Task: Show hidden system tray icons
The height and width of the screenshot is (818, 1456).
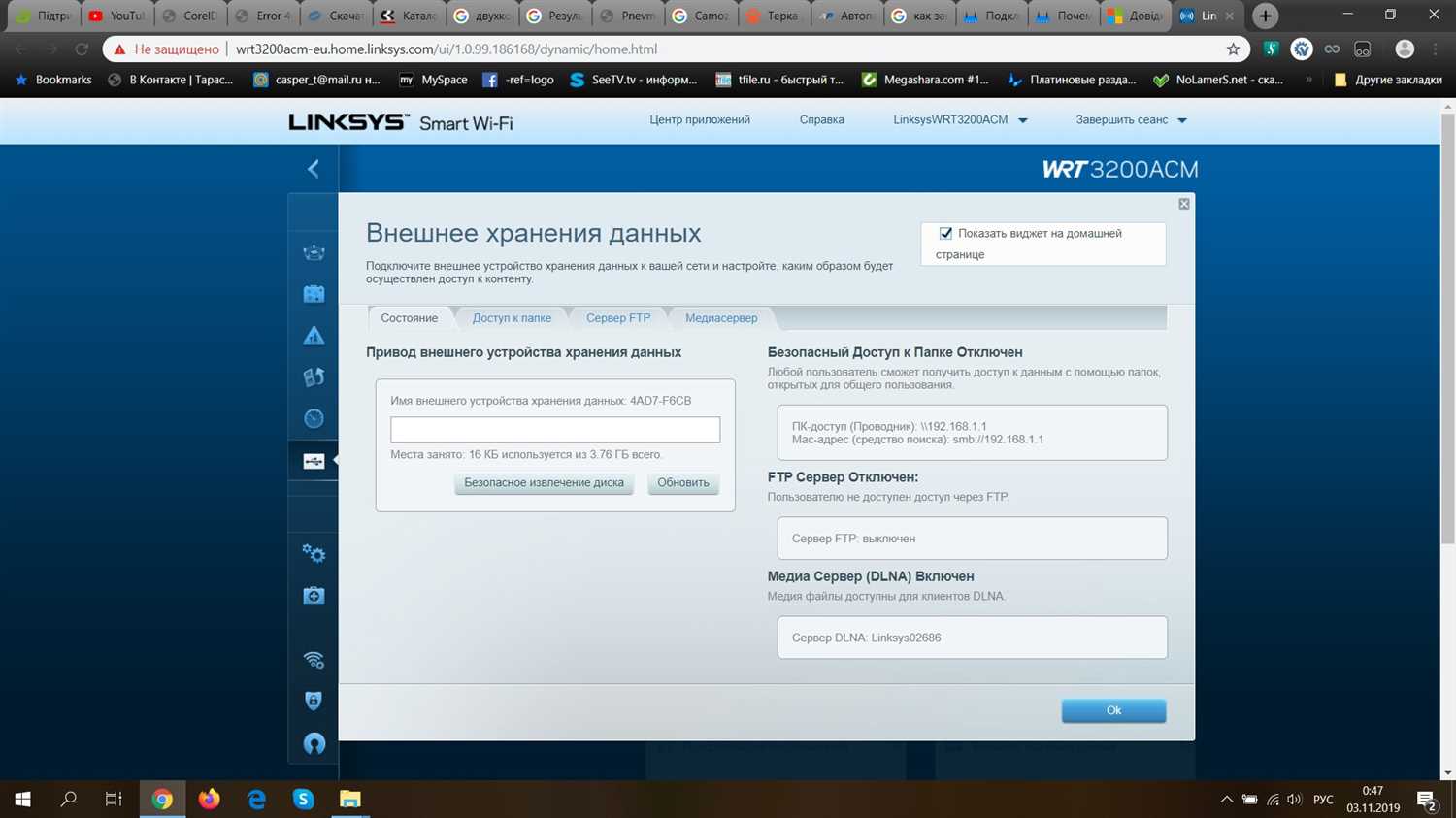Action: click(x=1227, y=800)
